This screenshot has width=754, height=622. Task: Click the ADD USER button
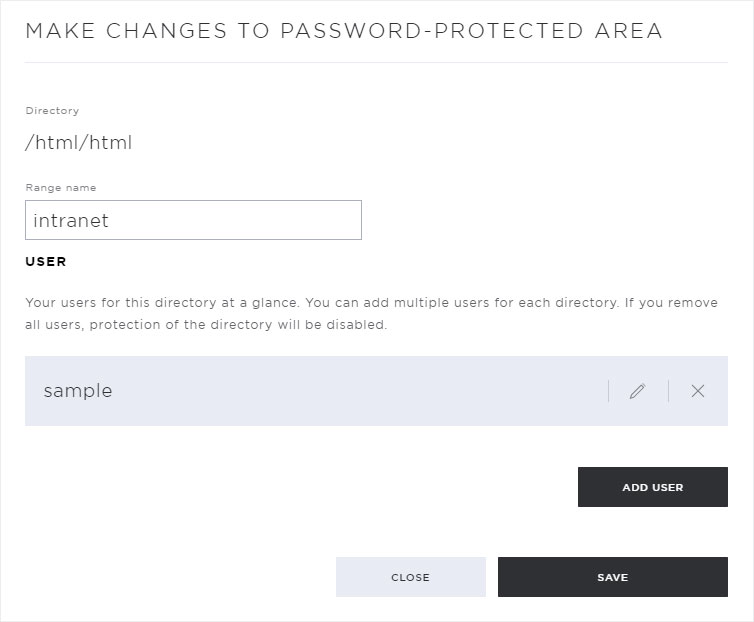[653, 487]
